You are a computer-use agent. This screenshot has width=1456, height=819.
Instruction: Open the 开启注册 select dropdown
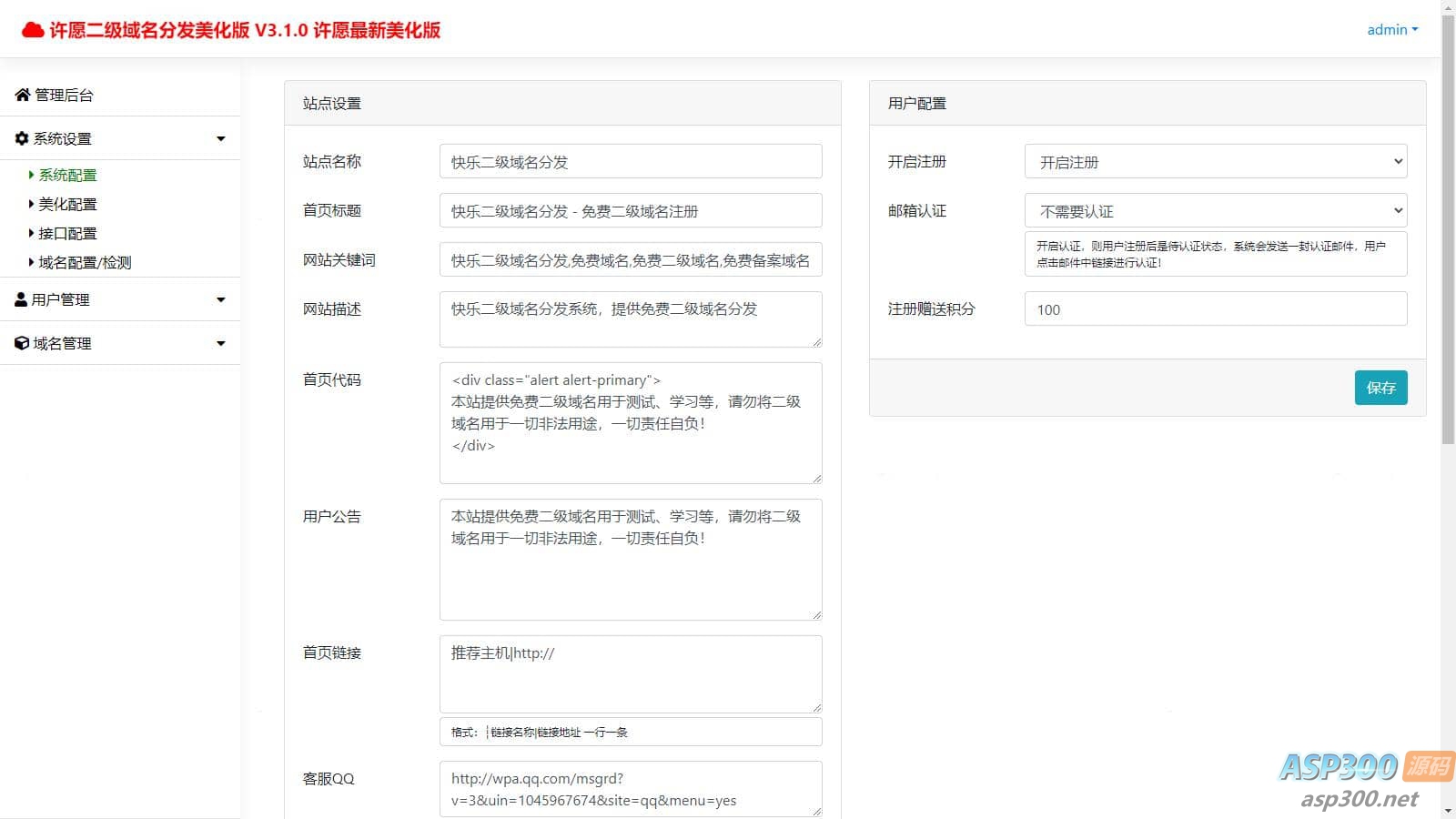point(1215,162)
